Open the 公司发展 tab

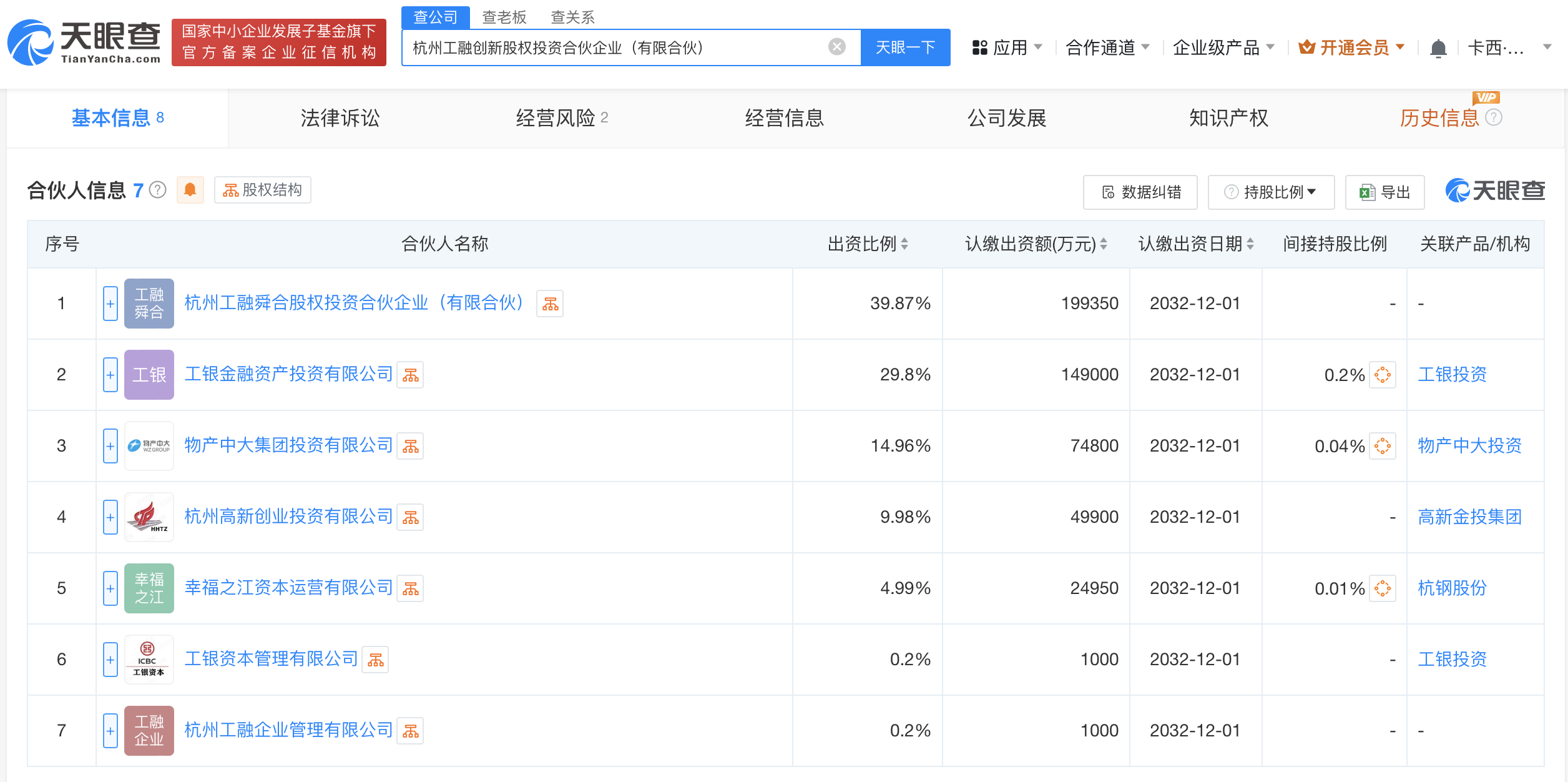(1007, 118)
